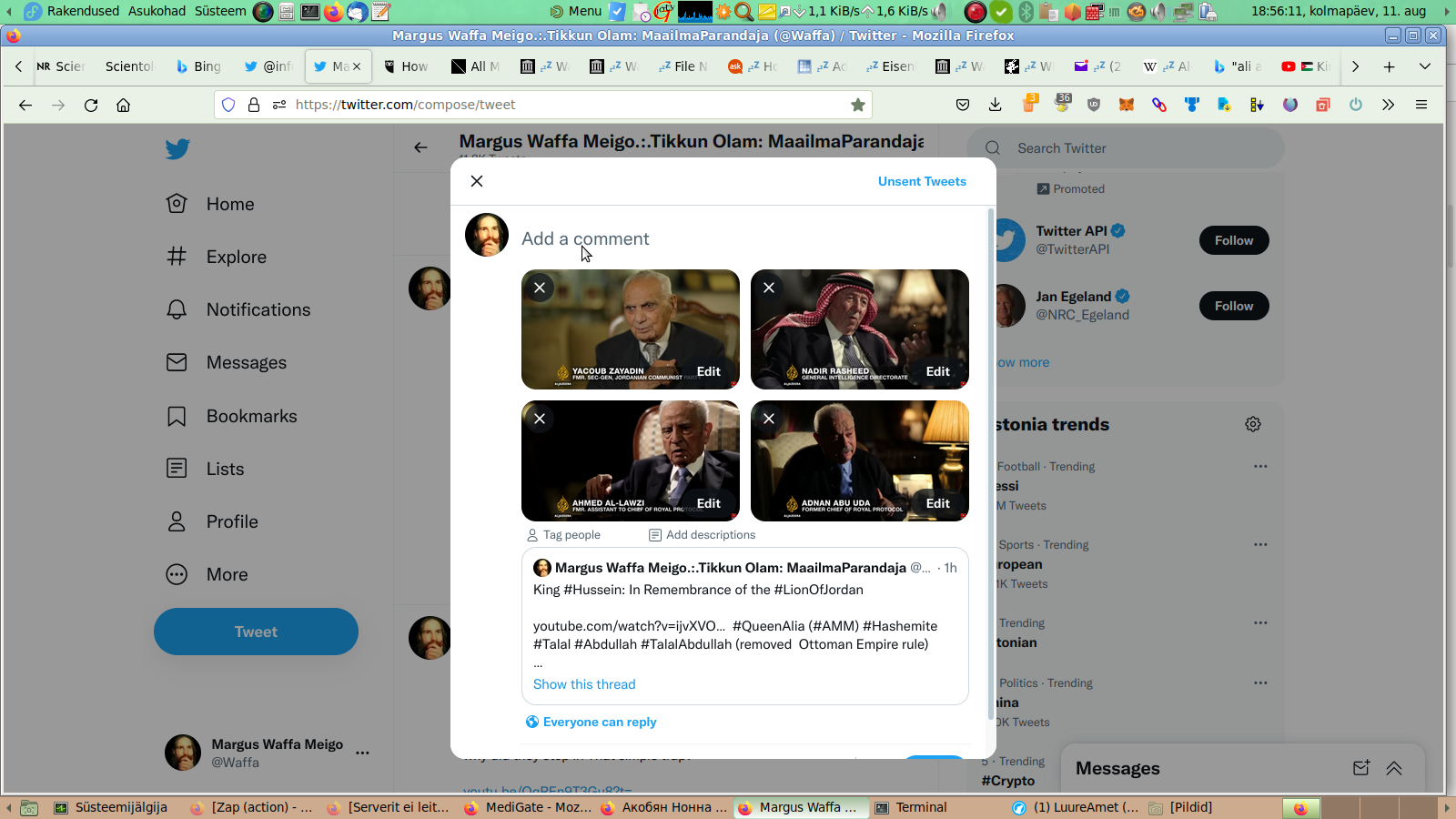The image size is (1456, 819).
Task: Open Bookmarks in the sidebar
Action: tap(232, 416)
